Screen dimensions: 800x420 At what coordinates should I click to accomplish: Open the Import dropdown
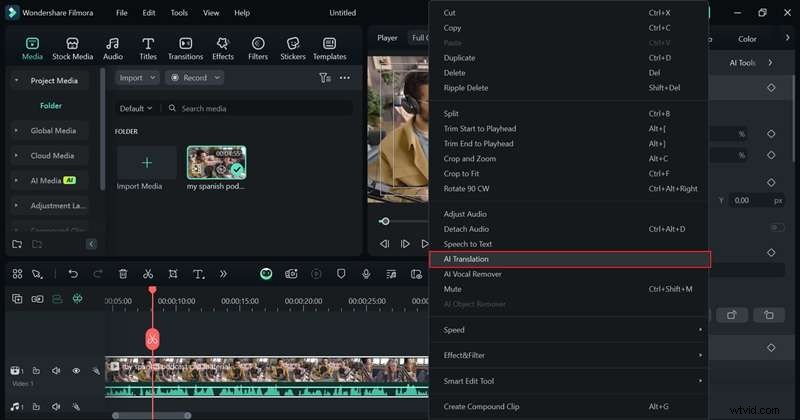pos(136,78)
